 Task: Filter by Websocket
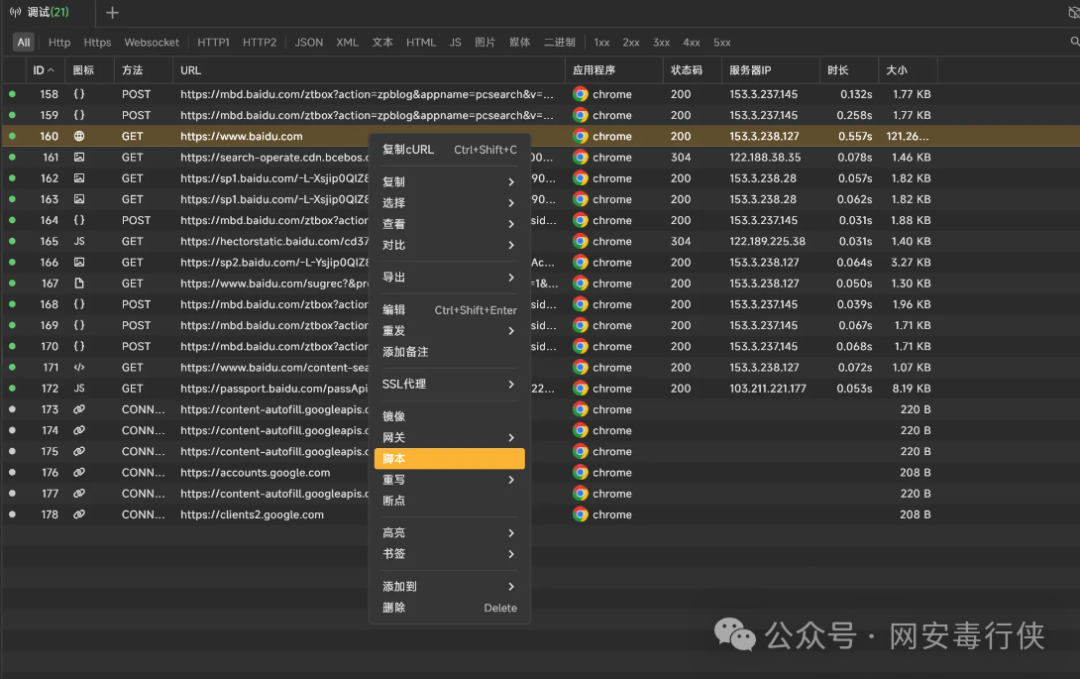152,42
